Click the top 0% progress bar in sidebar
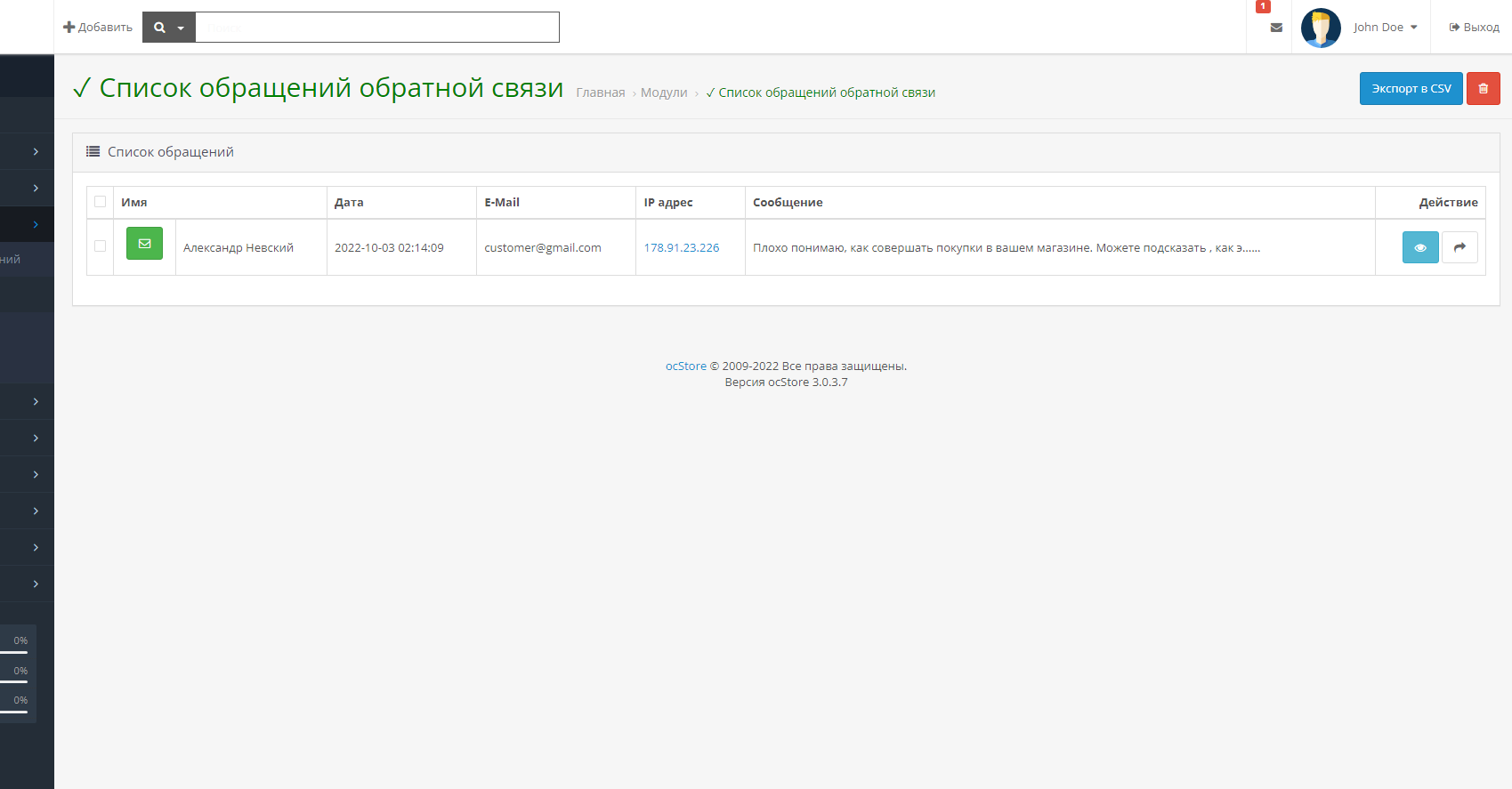The width and height of the screenshot is (1512, 789). (14, 651)
